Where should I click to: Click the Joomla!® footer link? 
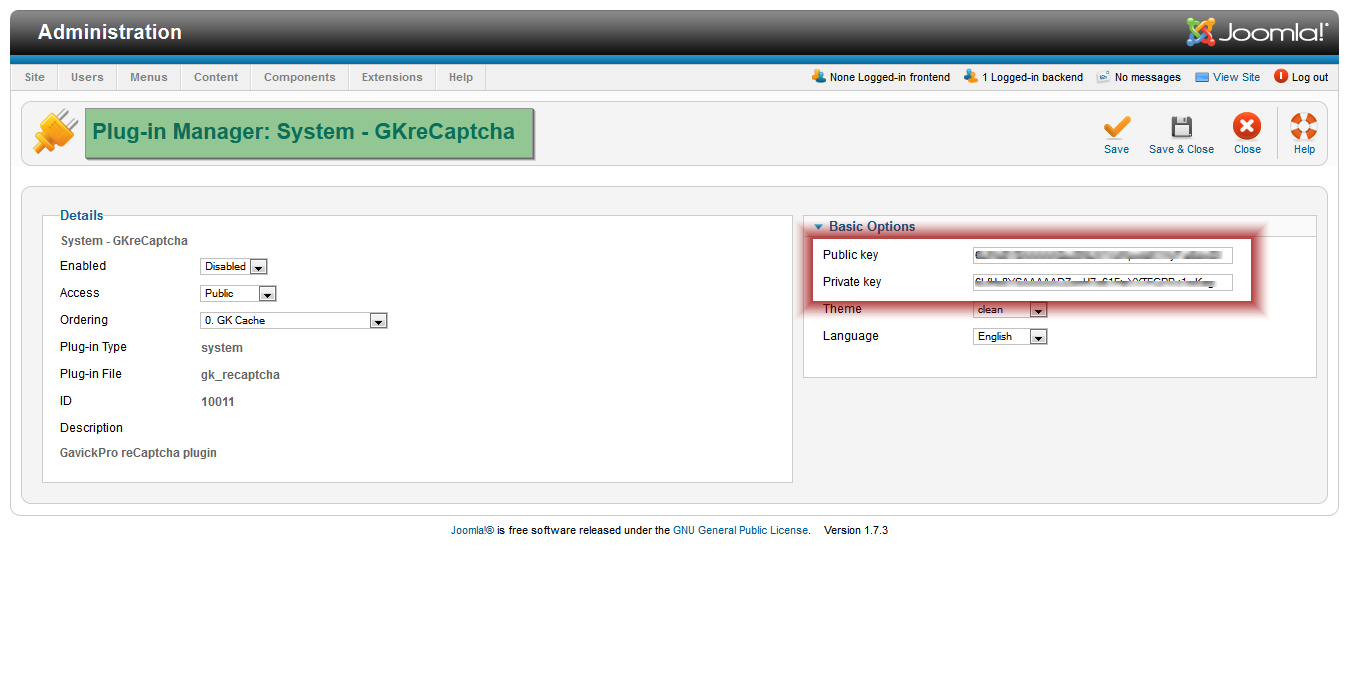pos(472,530)
